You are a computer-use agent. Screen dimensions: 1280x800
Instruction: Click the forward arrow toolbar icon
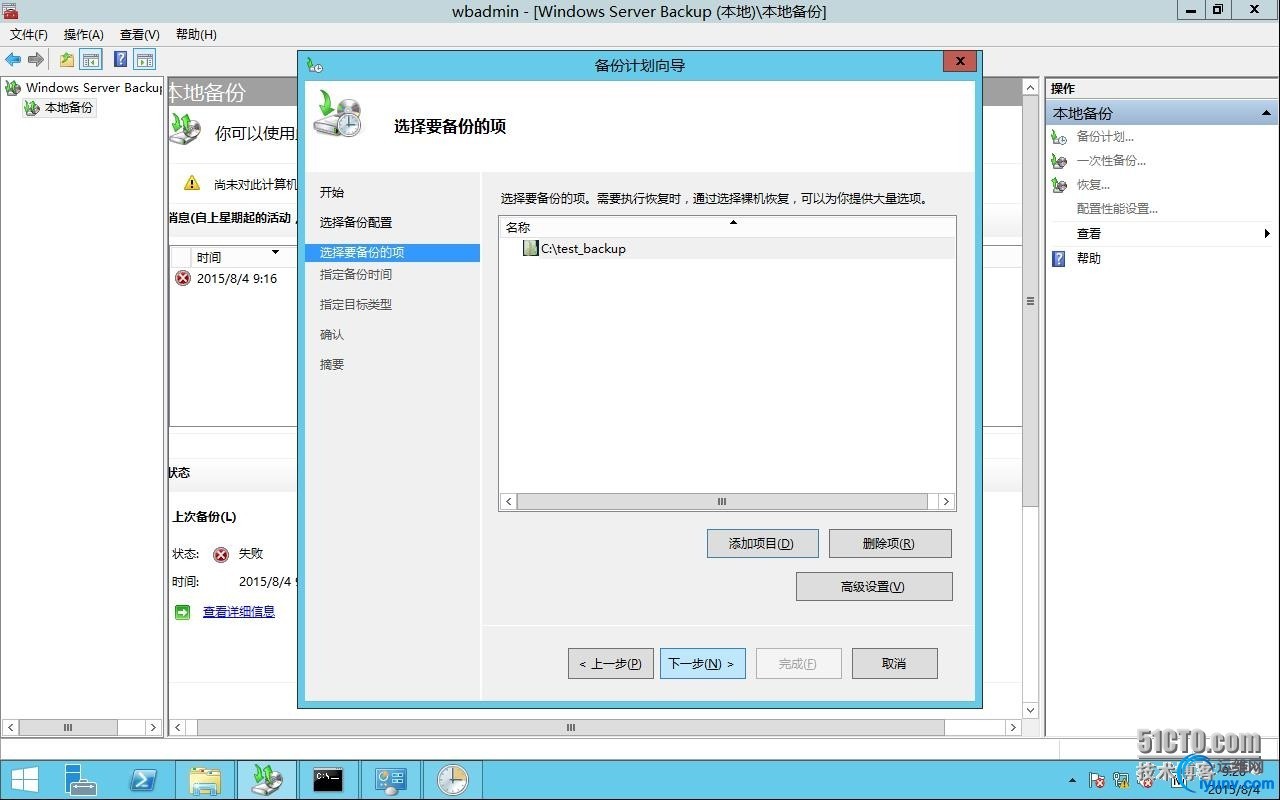36,60
